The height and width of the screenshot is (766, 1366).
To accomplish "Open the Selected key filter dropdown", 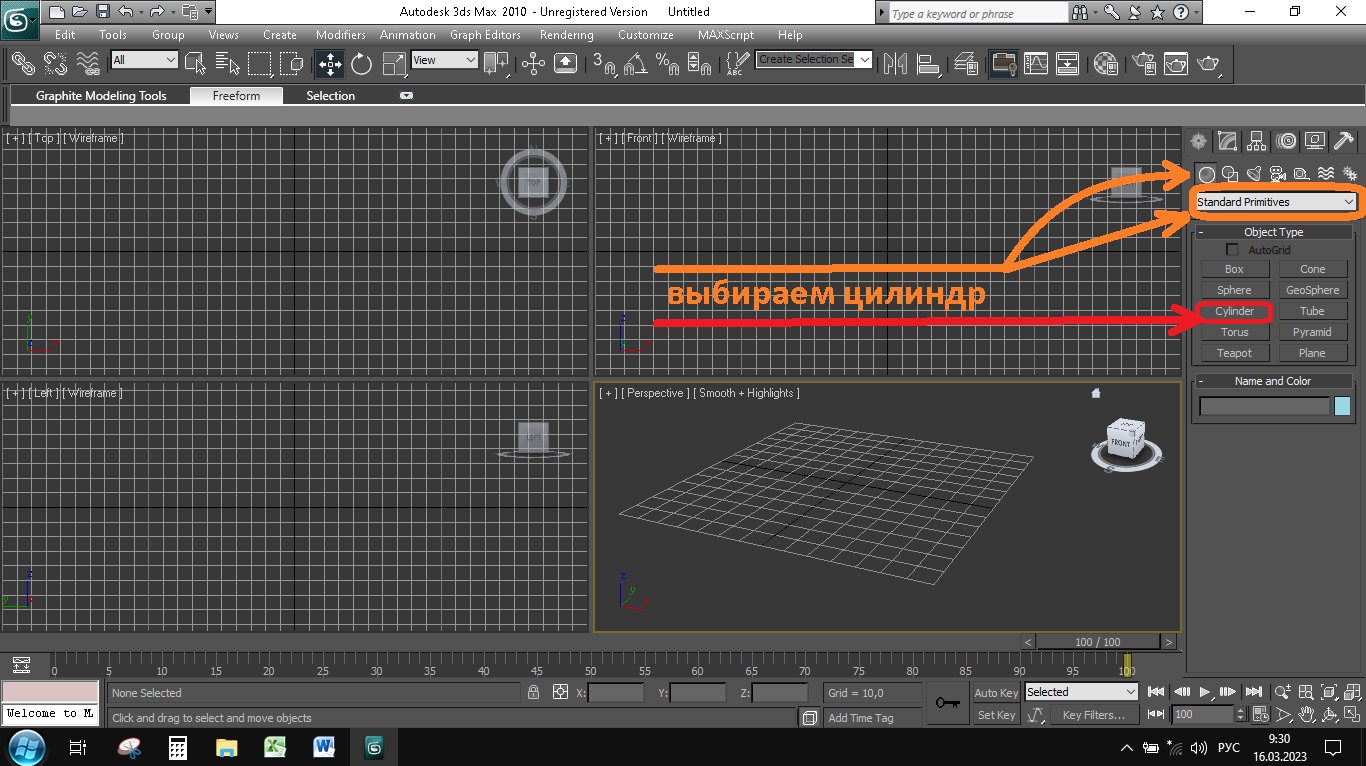I will click(x=1081, y=692).
